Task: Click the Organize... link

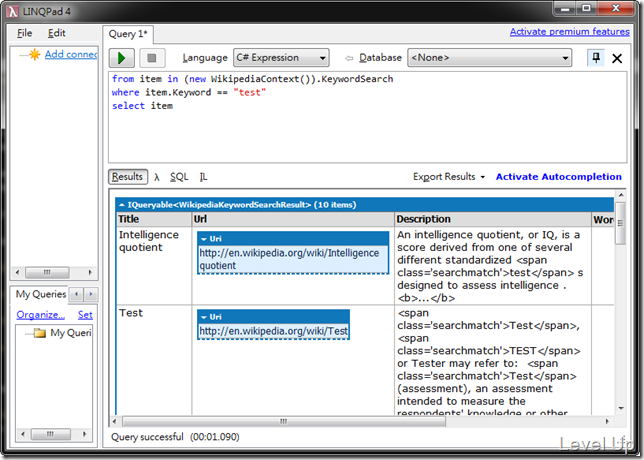Action: (41, 315)
